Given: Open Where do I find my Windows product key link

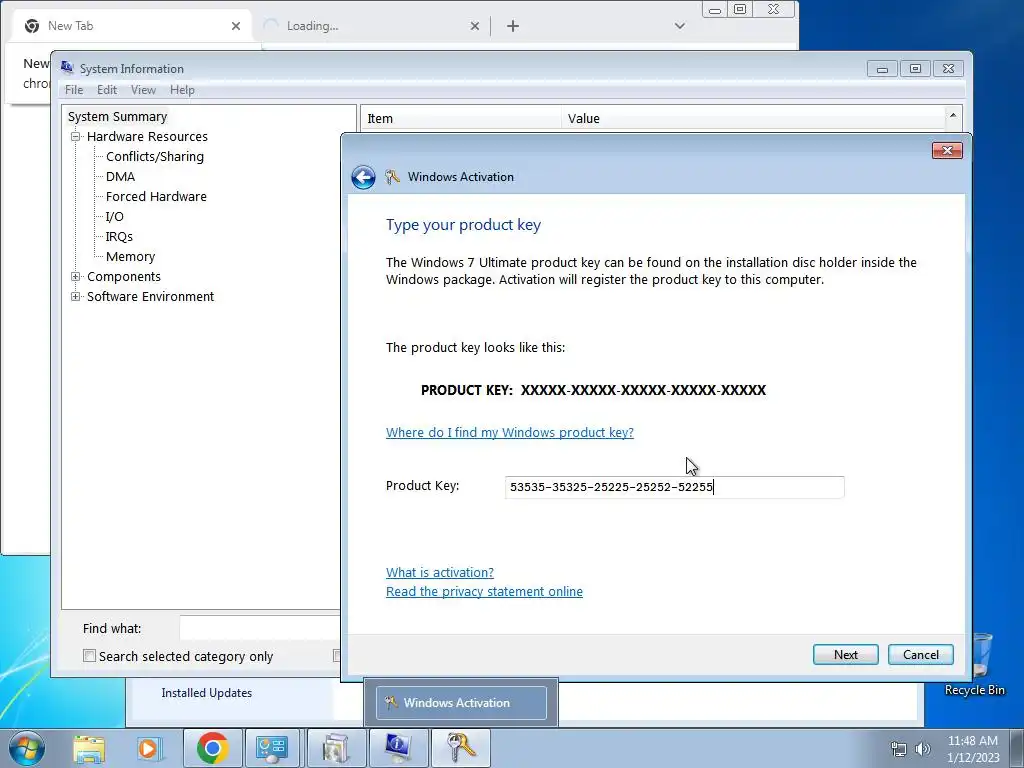Looking at the screenshot, I should pos(509,432).
